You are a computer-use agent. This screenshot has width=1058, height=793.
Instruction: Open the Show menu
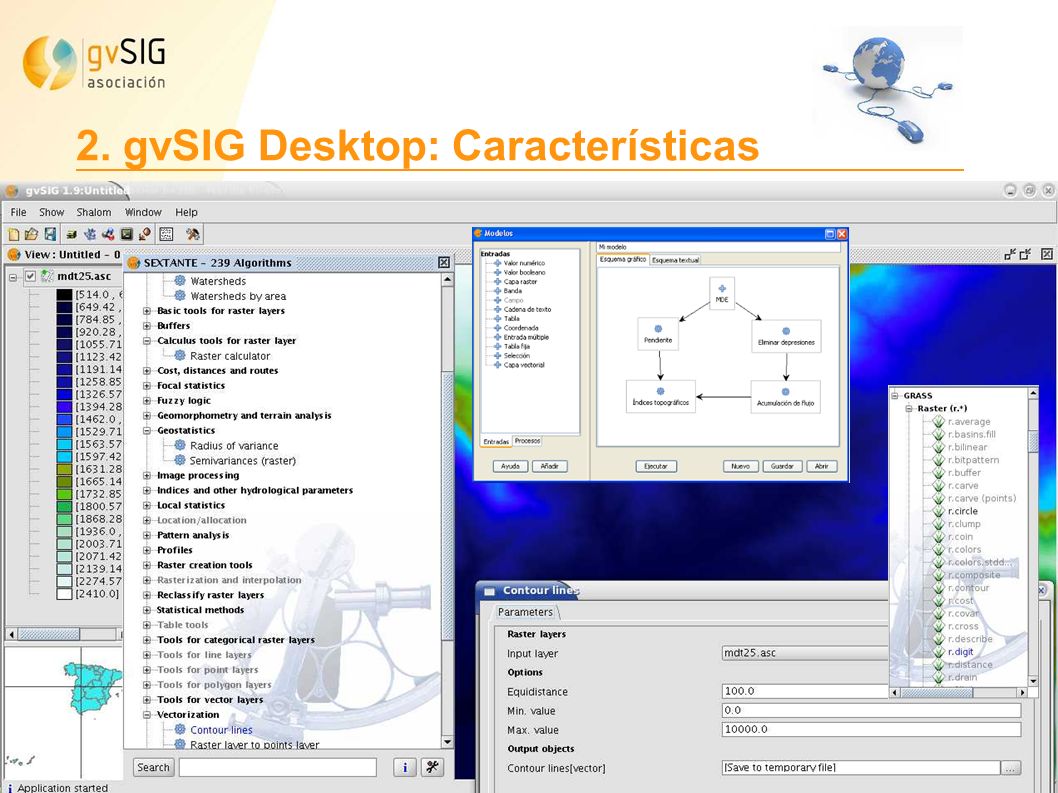pos(51,212)
